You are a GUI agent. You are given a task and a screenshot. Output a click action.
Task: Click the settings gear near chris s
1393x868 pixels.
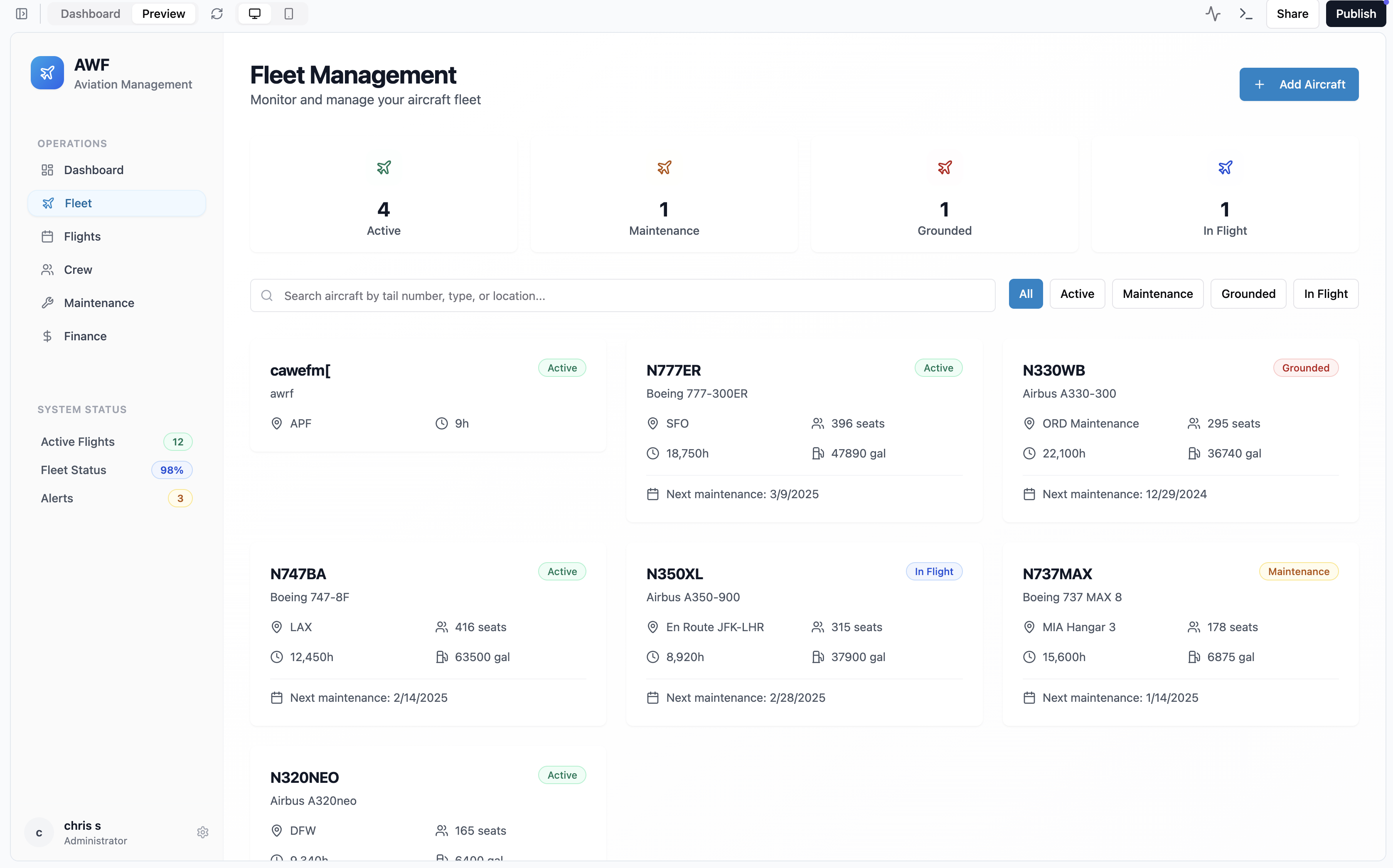pyautogui.click(x=203, y=832)
